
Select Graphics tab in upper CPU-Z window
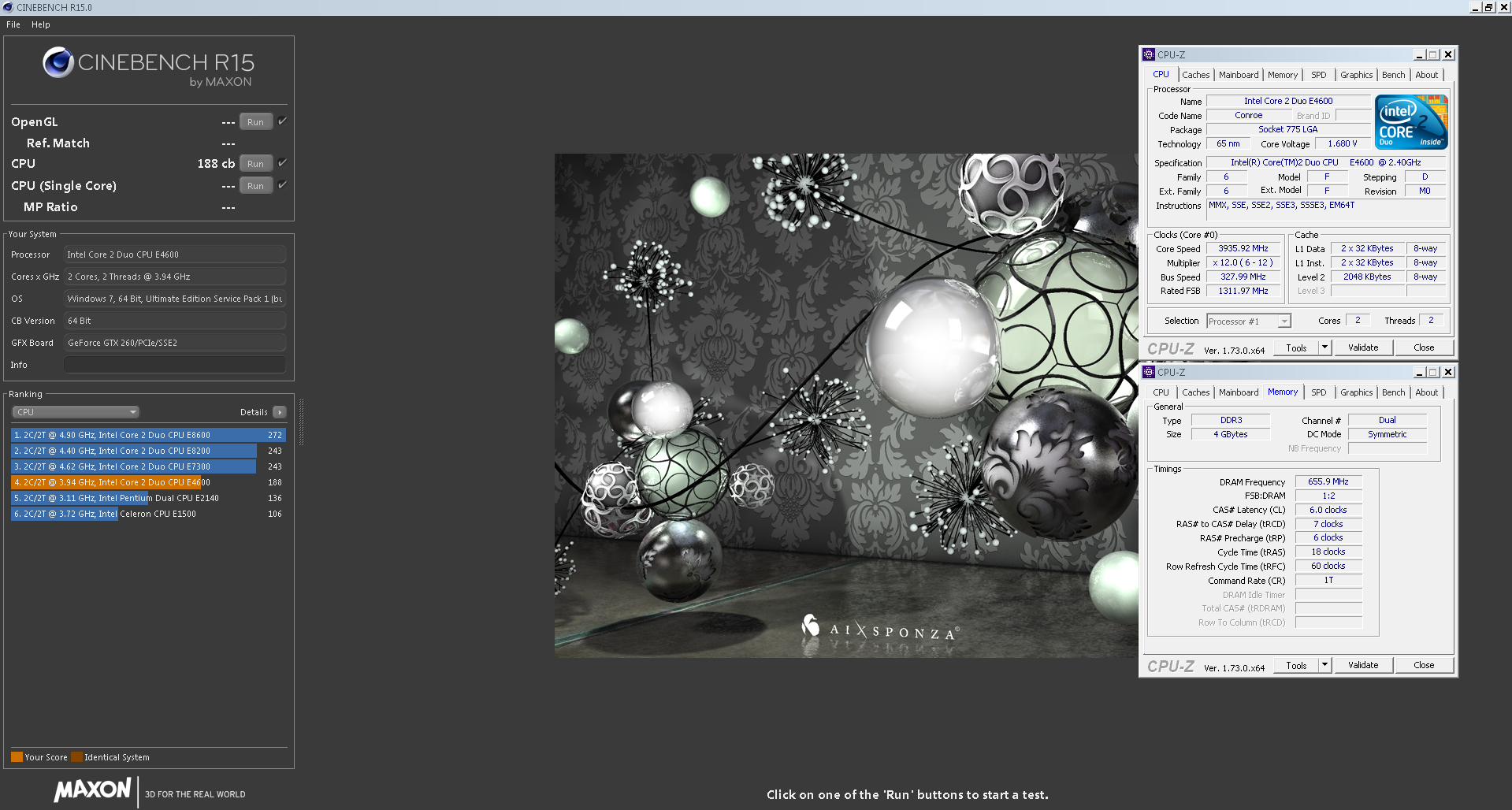1357,75
